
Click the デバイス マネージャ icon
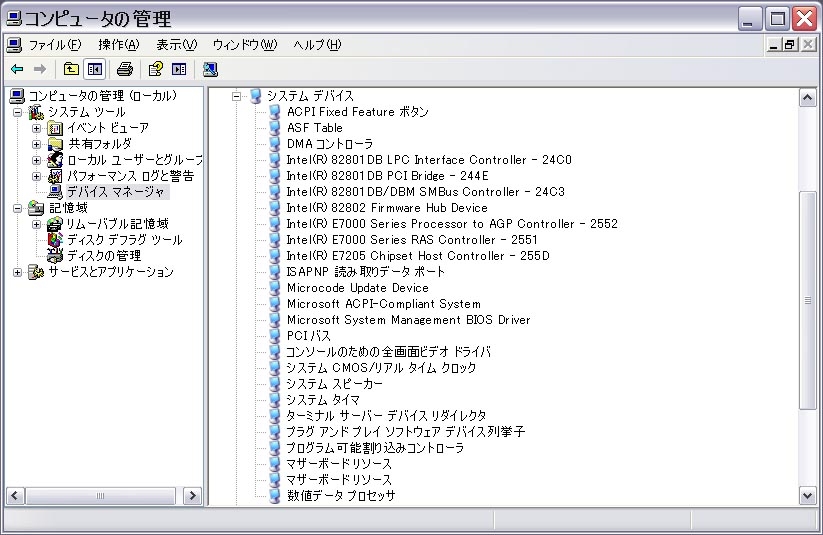[55, 192]
